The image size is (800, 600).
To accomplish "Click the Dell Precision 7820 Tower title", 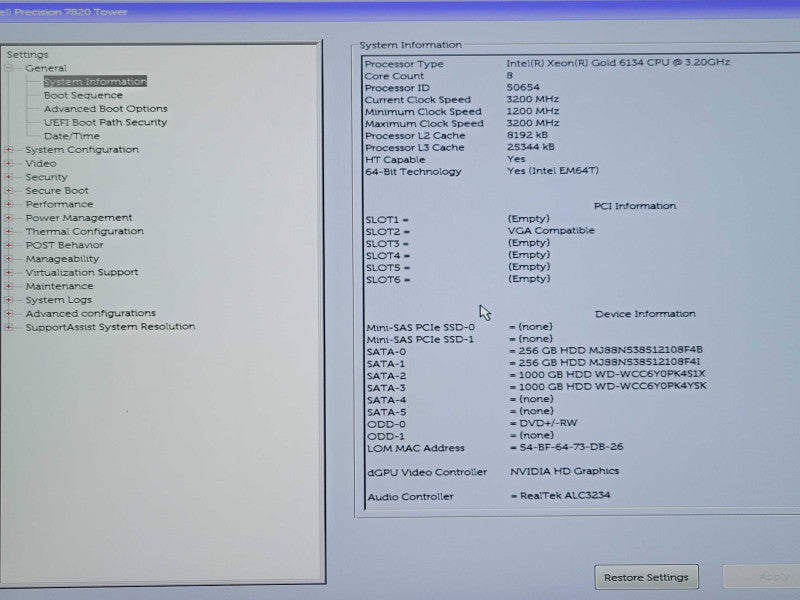I will [64, 12].
